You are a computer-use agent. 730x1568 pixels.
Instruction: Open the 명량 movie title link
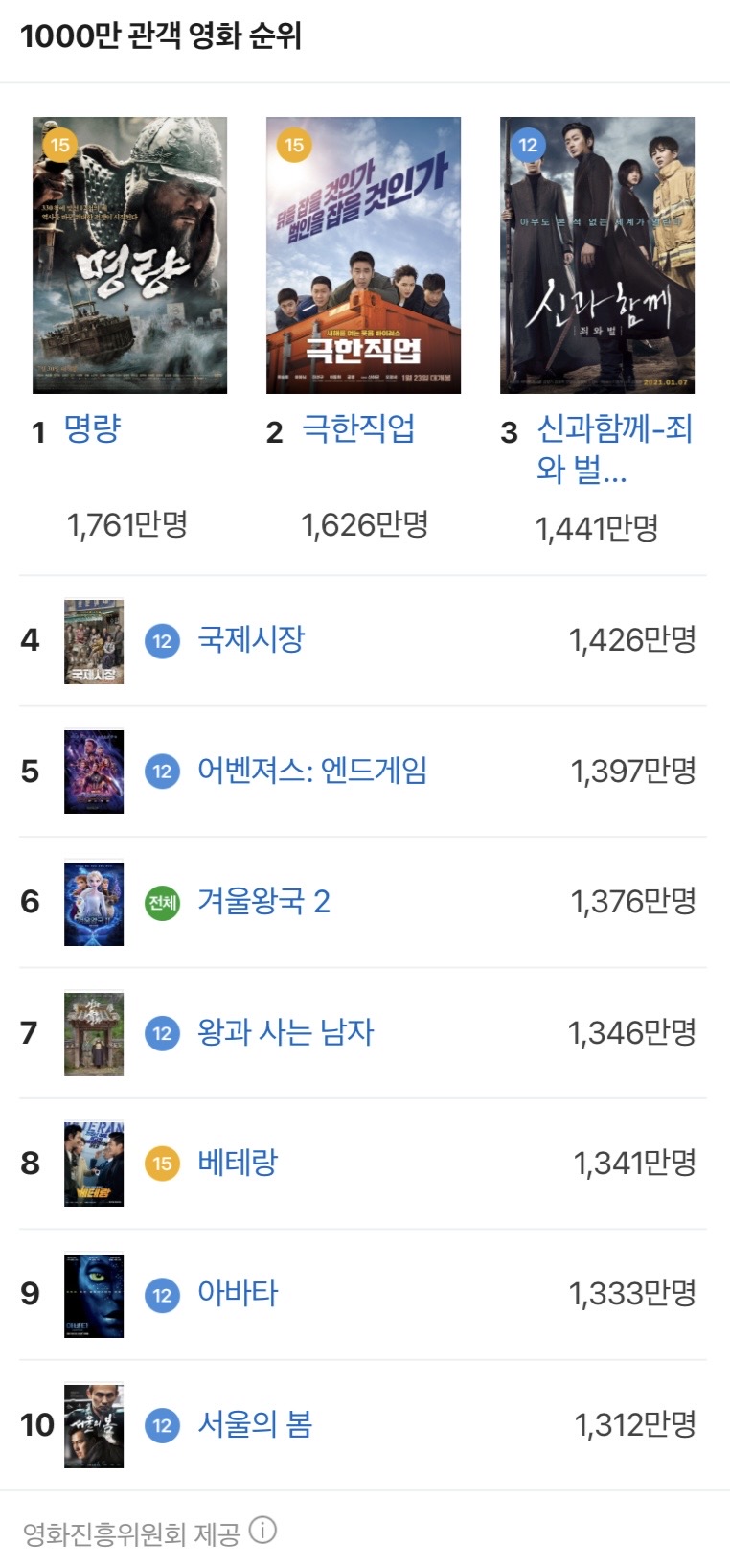click(92, 428)
